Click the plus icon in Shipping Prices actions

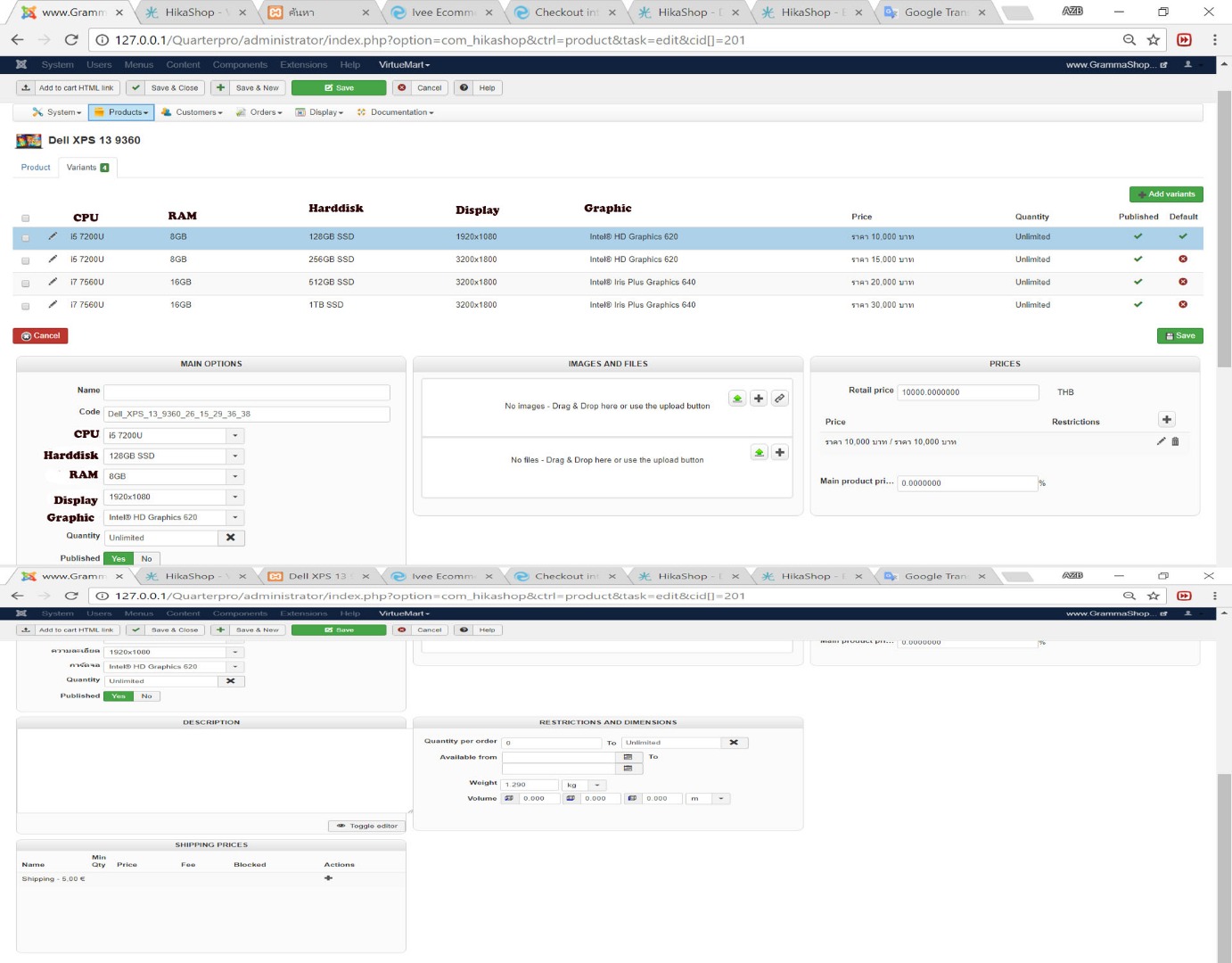328,878
